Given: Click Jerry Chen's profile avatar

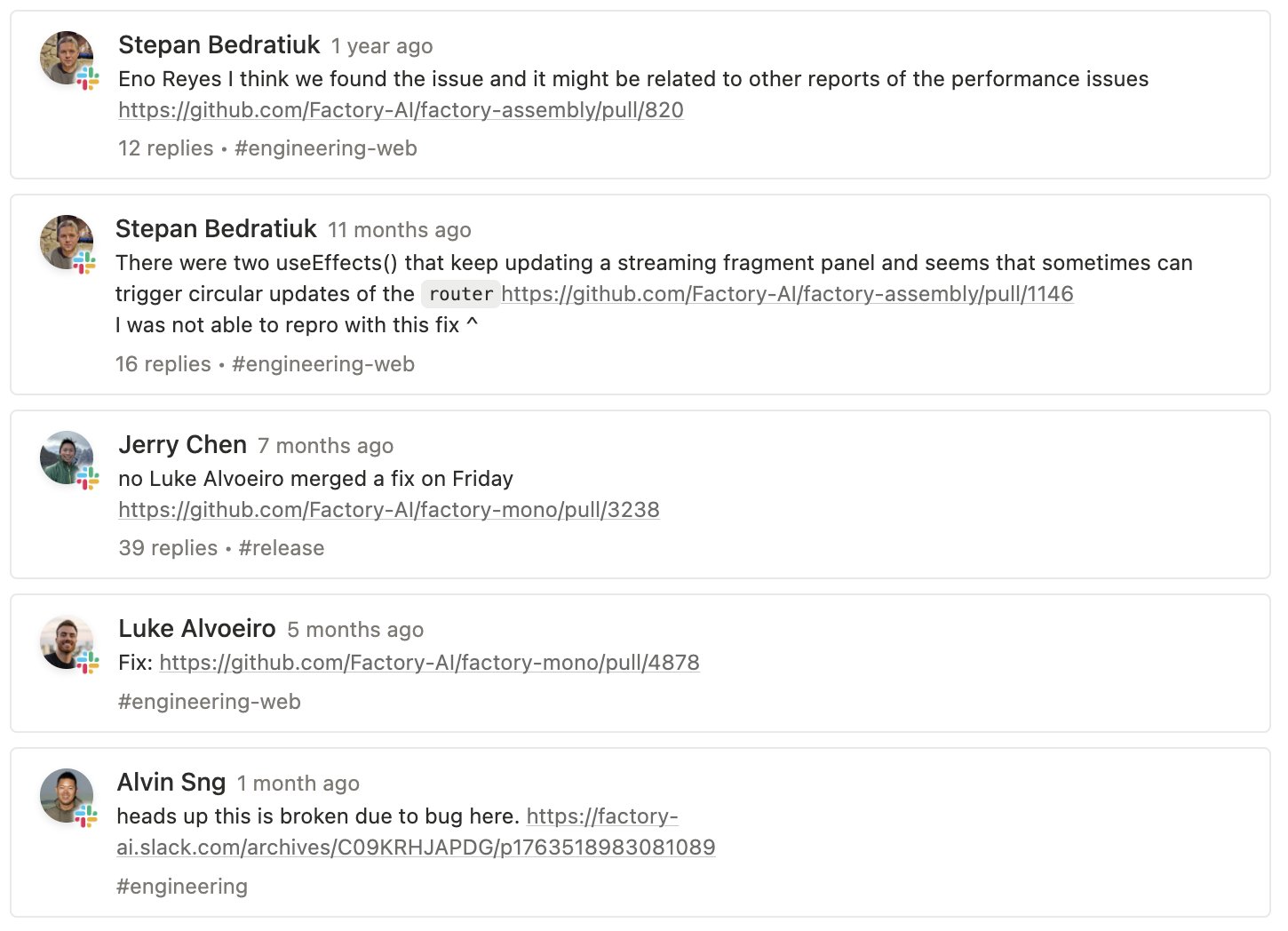Looking at the screenshot, I should 67,458.
